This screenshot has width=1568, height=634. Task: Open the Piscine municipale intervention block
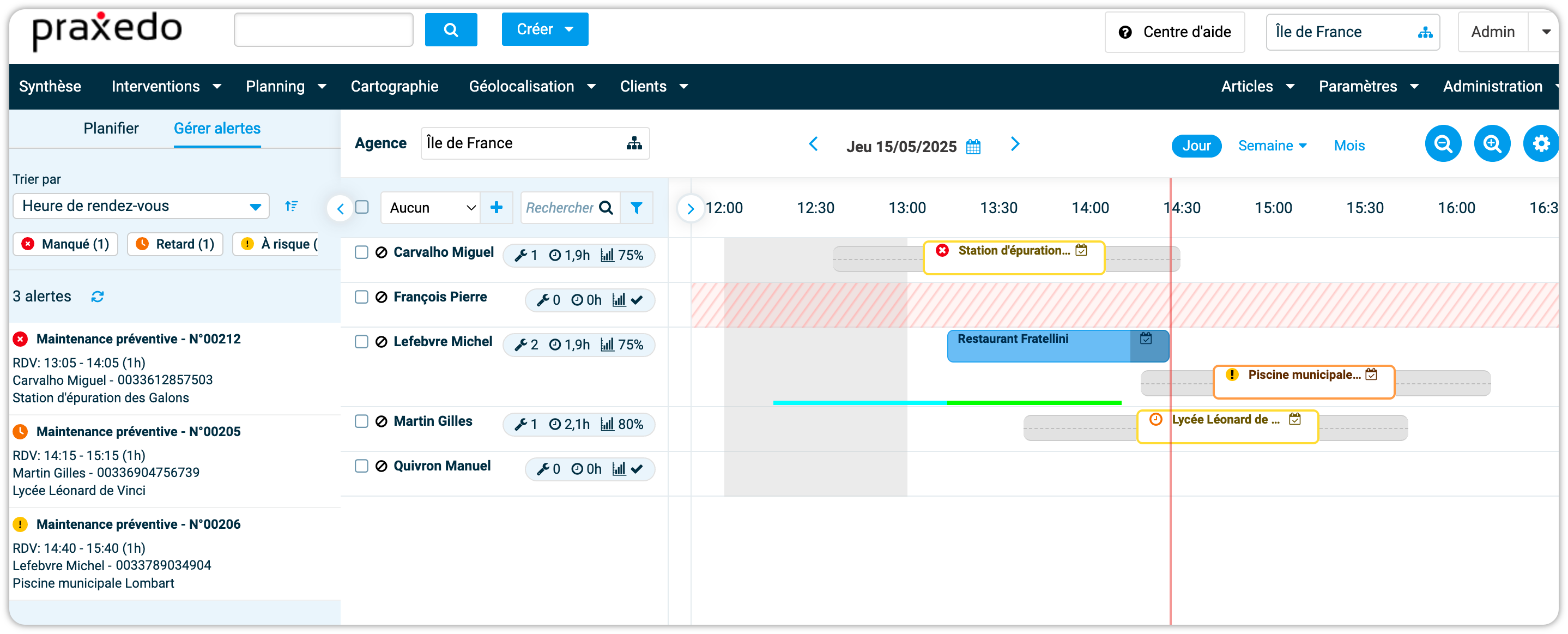pyautogui.click(x=1303, y=382)
